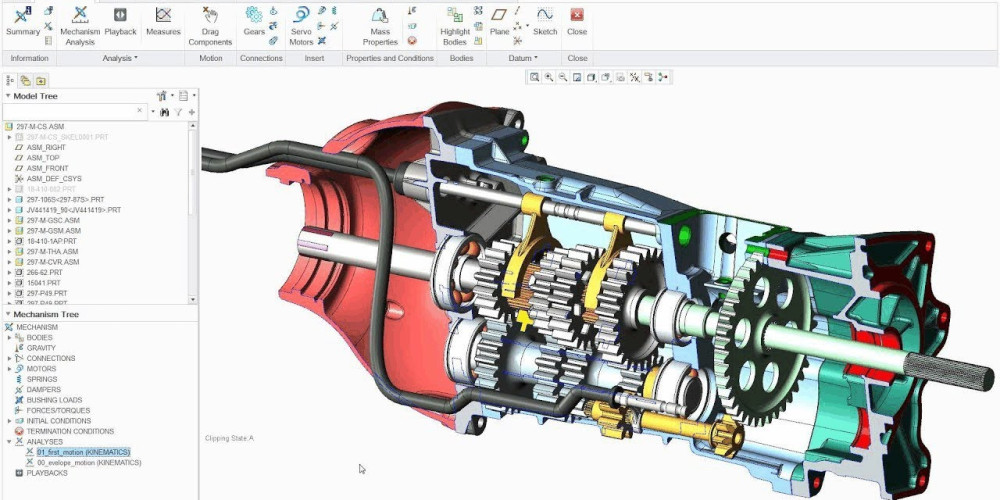
Task: Expand 297-M-CS_SKEL0001.PRT node
Action: [10, 137]
